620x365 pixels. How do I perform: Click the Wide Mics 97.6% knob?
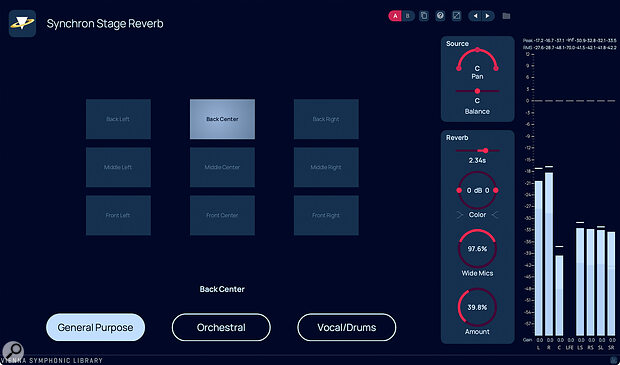click(x=477, y=249)
